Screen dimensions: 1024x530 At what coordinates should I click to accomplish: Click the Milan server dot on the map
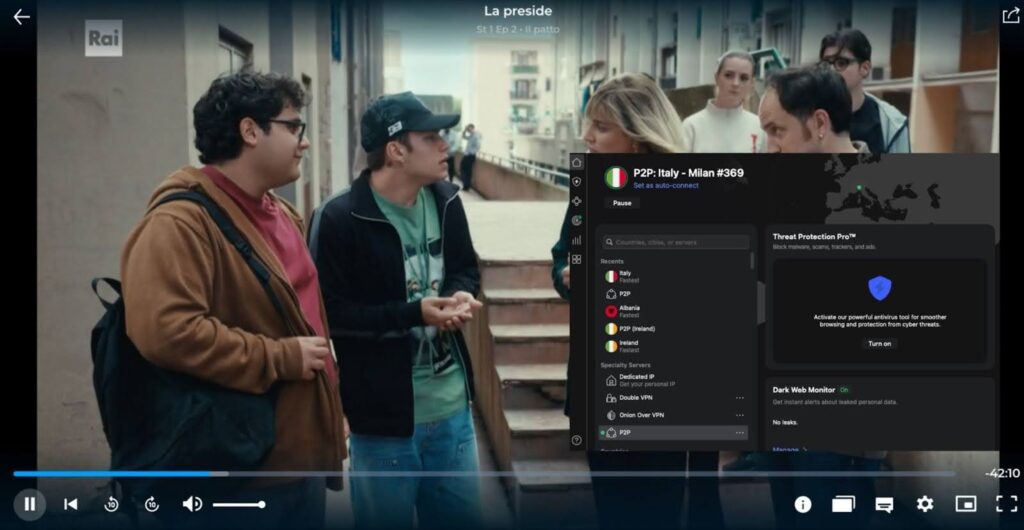click(x=859, y=188)
